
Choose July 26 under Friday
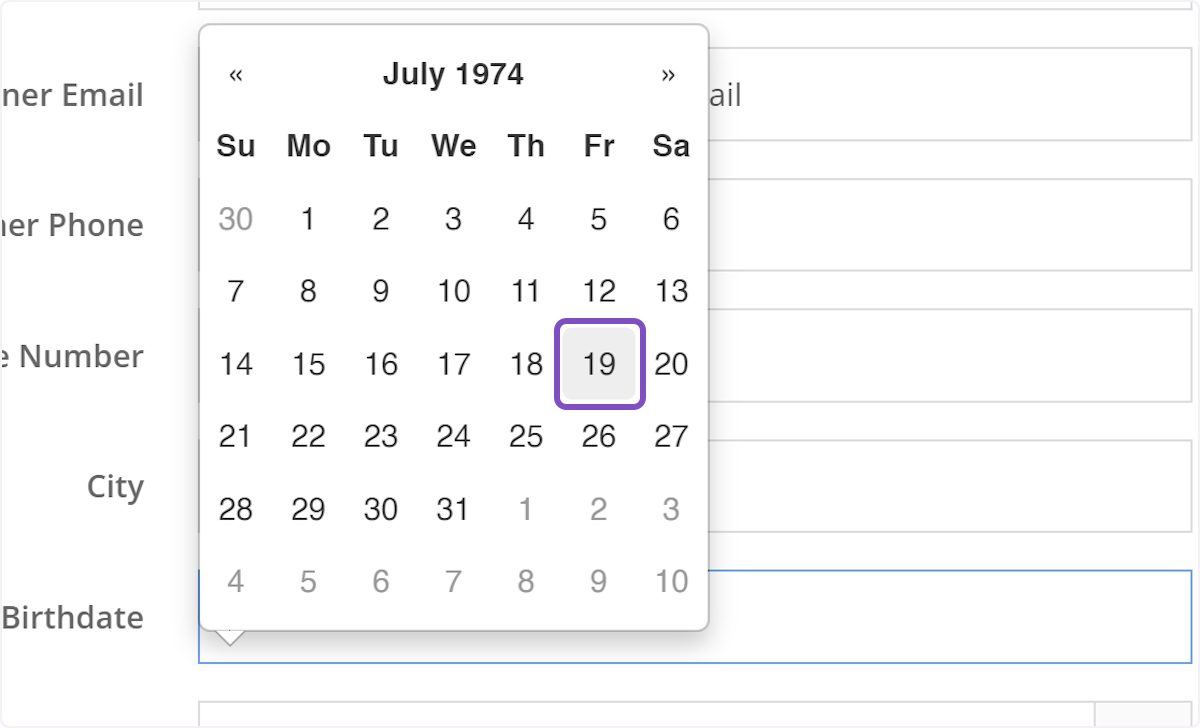pyautogui.click(x=599, y=436)
